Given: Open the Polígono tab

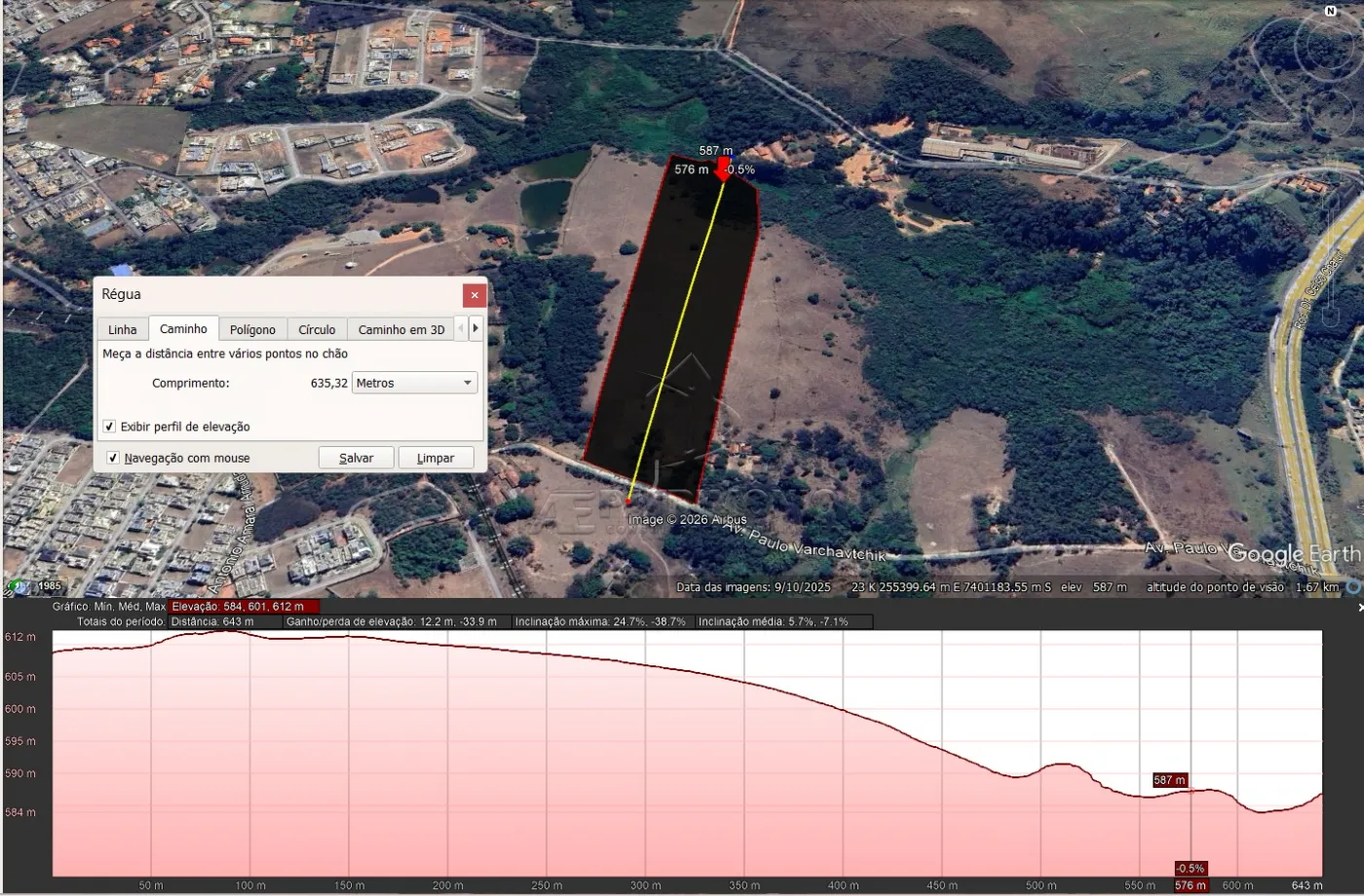Looking at the screenshot, I should 252,329.
